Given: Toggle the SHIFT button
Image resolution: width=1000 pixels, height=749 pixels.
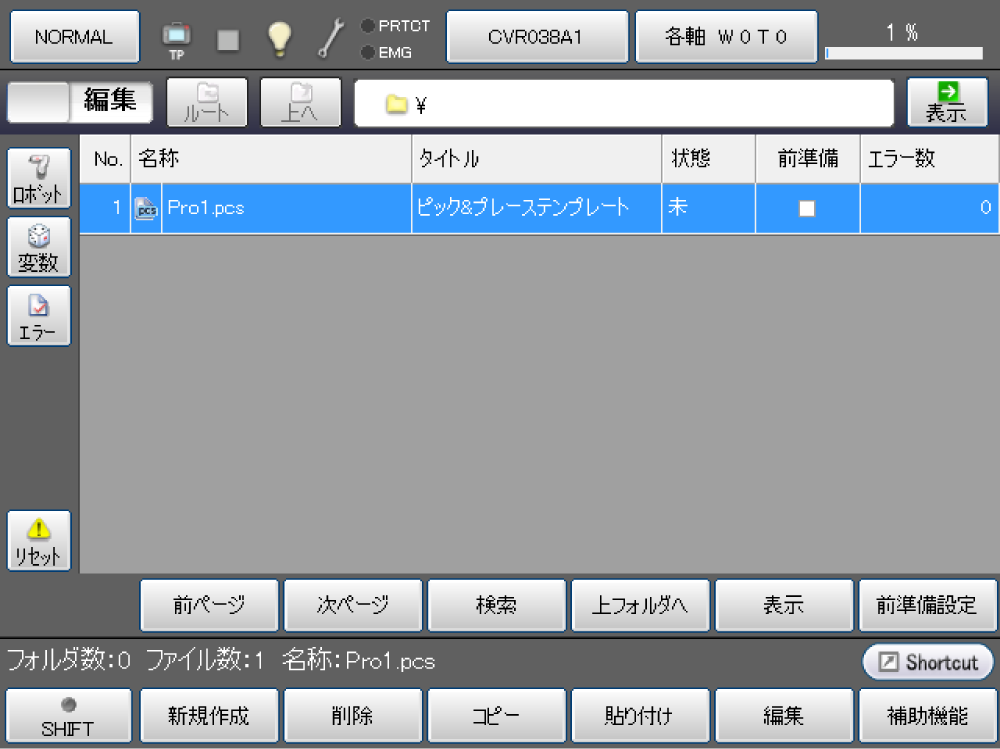Looking at the screenshot, I should 68,716.
